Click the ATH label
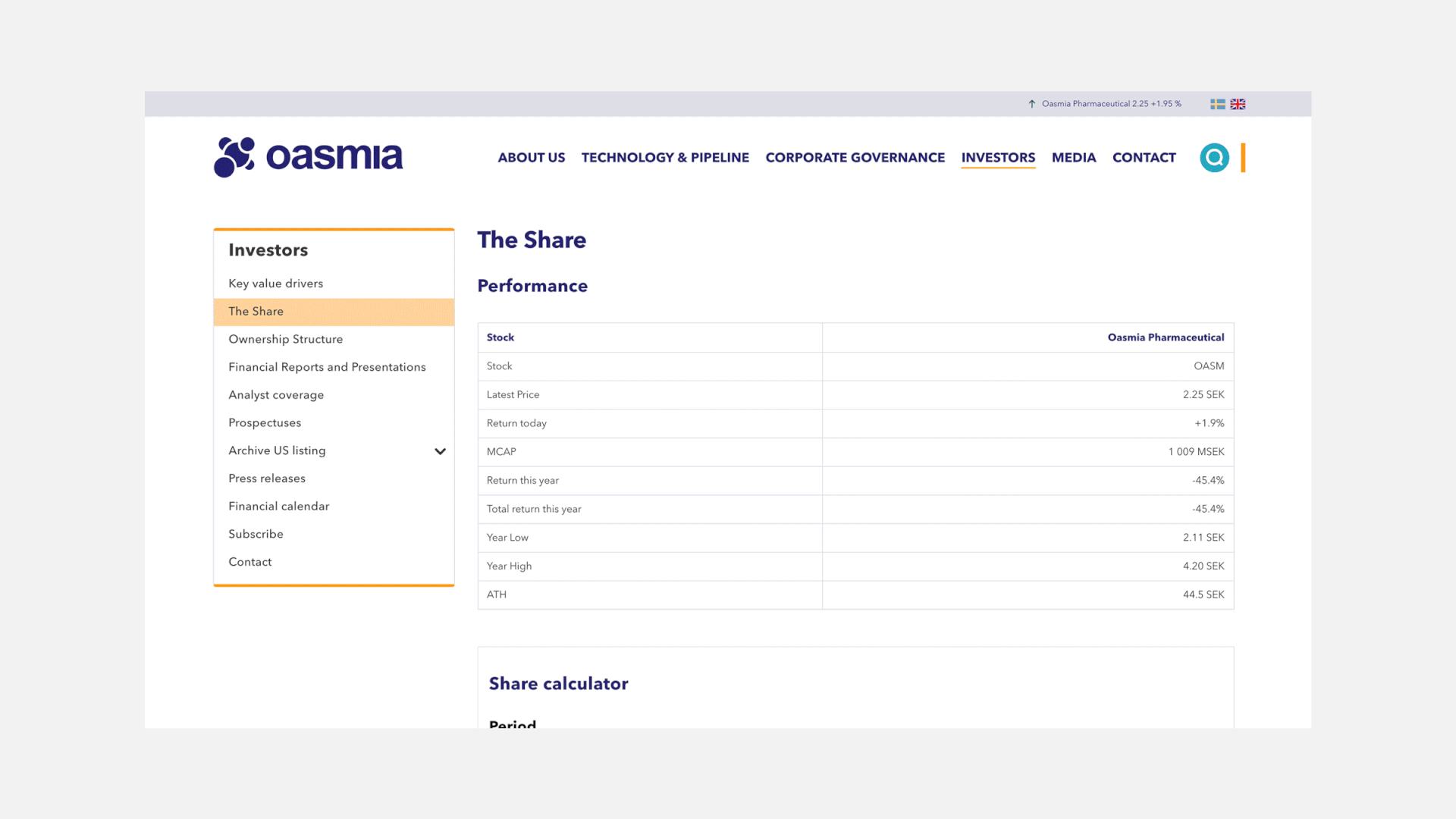Viewport: 1456px width, 819px height. (x=497, y=595)
